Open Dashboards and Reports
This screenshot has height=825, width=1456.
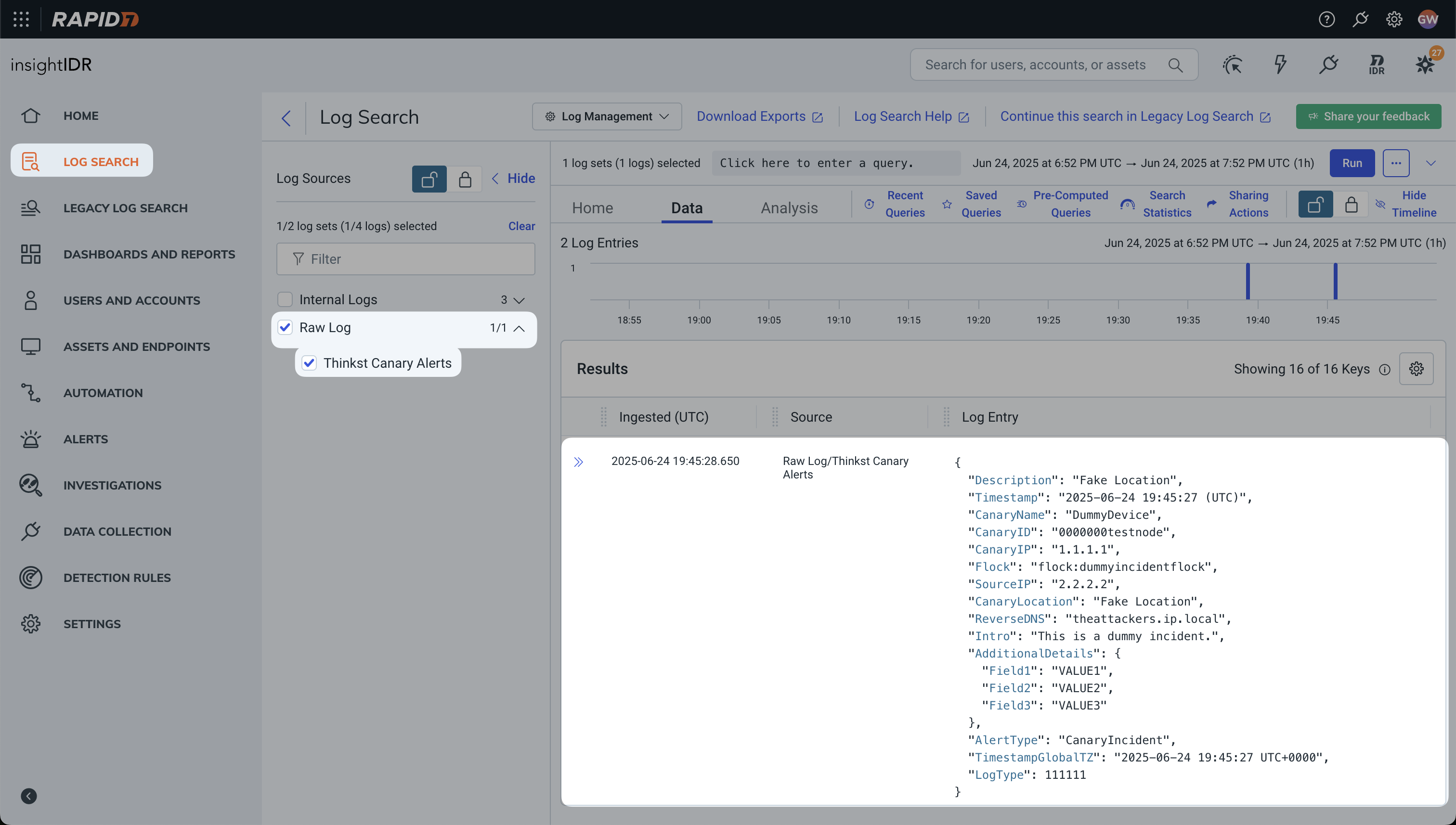pyautogui.click(x=149, y=255)
